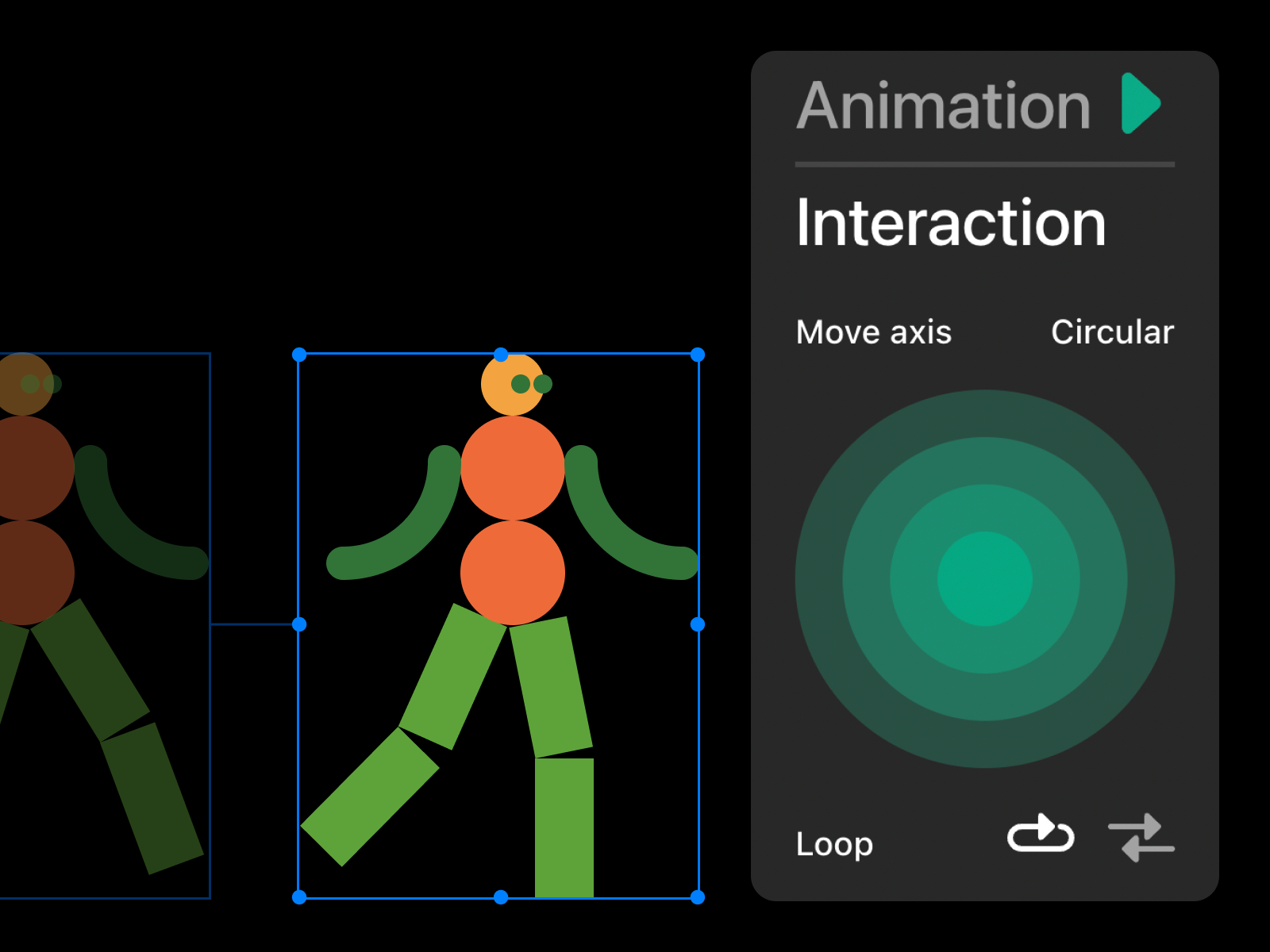Click the top-left selection handle

(x=299, y=355)
